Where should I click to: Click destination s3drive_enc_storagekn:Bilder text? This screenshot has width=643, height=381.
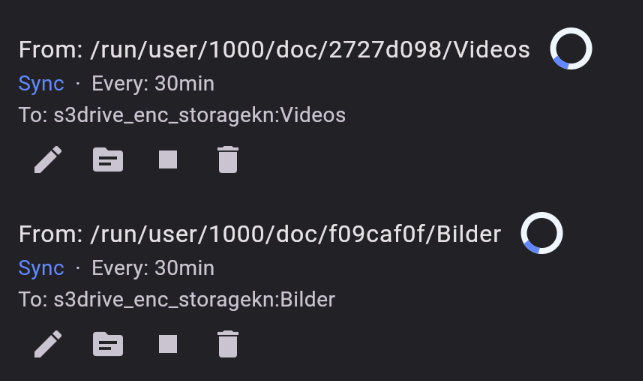[194, 300]
